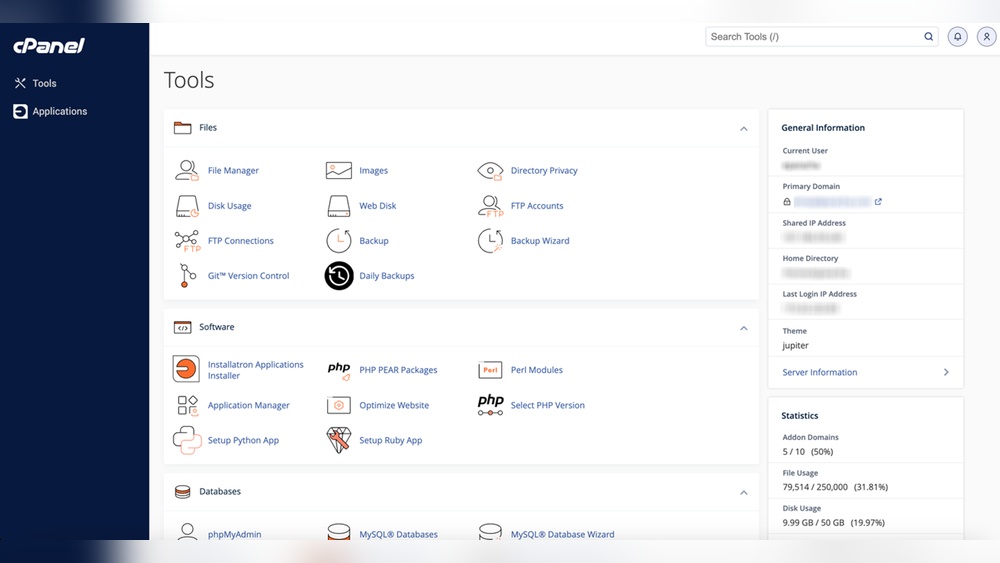Click the PHP PEAR Packages icon

pos(339,370)
